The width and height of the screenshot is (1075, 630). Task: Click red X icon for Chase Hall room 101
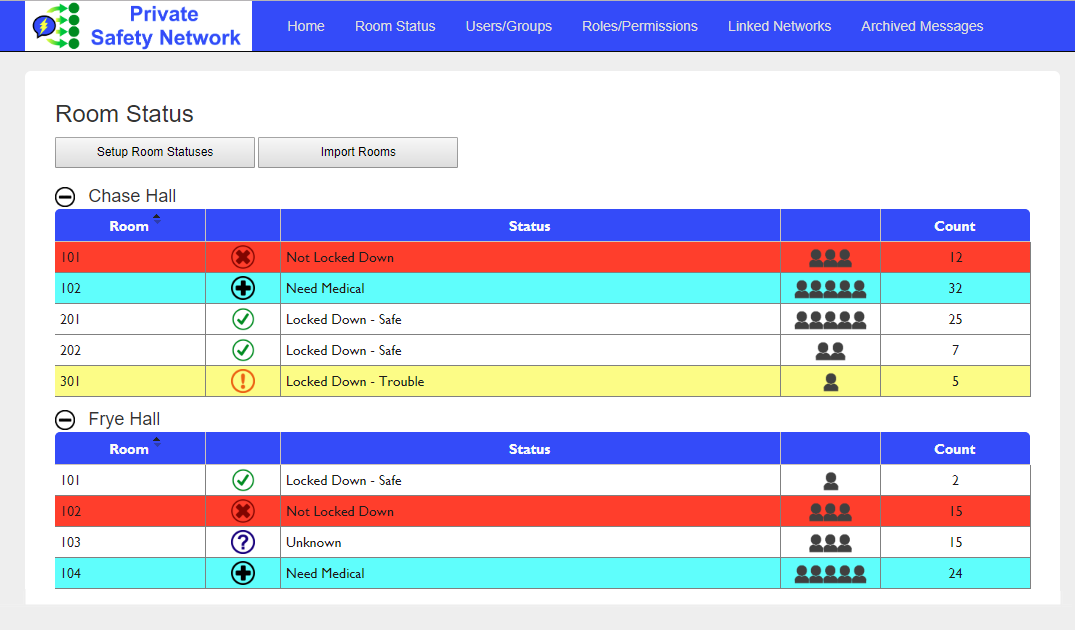(x=243, y=257)
